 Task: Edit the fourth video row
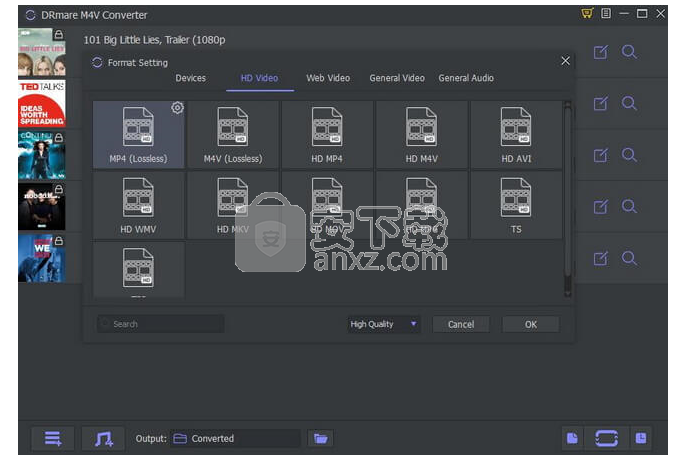coord(601,207)
